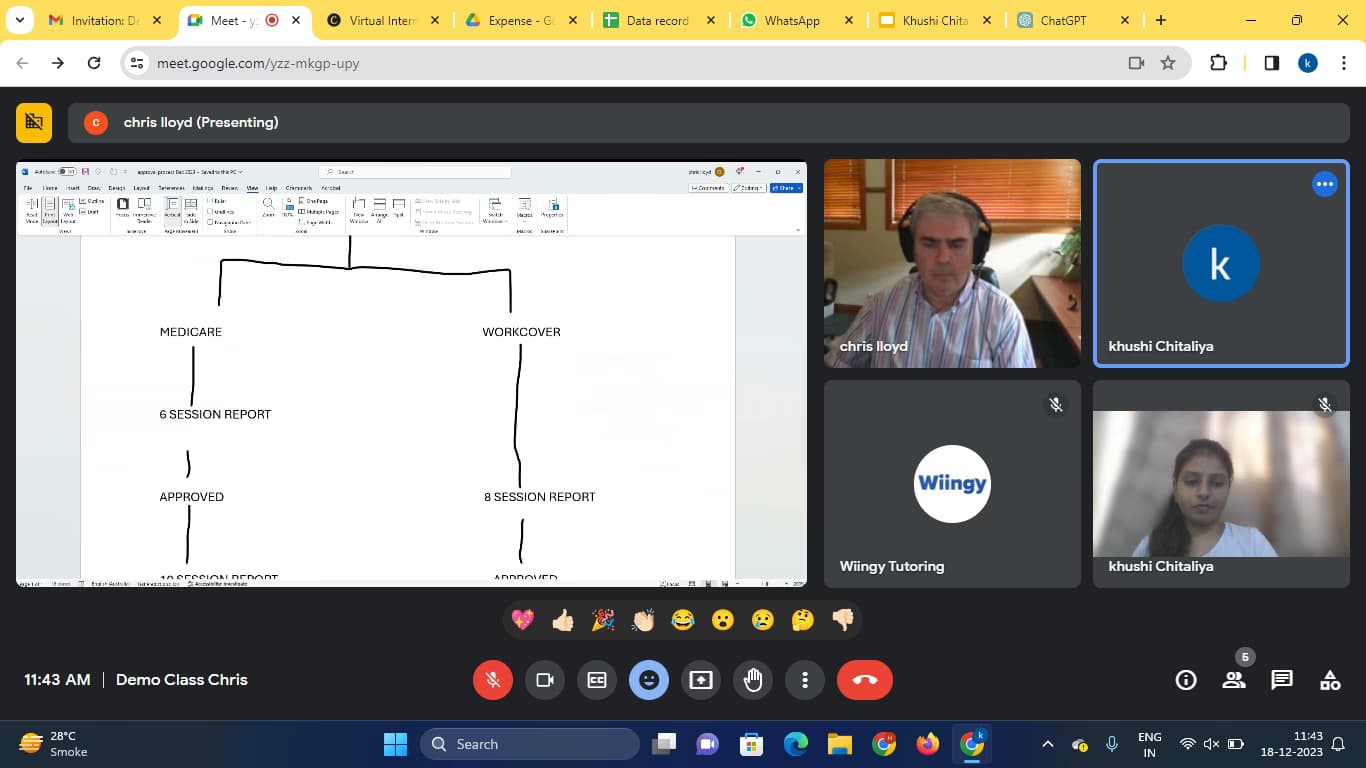Viewport: 1366px width, 768px height.
Task: Open the chat with everyone panel
Action: [1282, 680]
